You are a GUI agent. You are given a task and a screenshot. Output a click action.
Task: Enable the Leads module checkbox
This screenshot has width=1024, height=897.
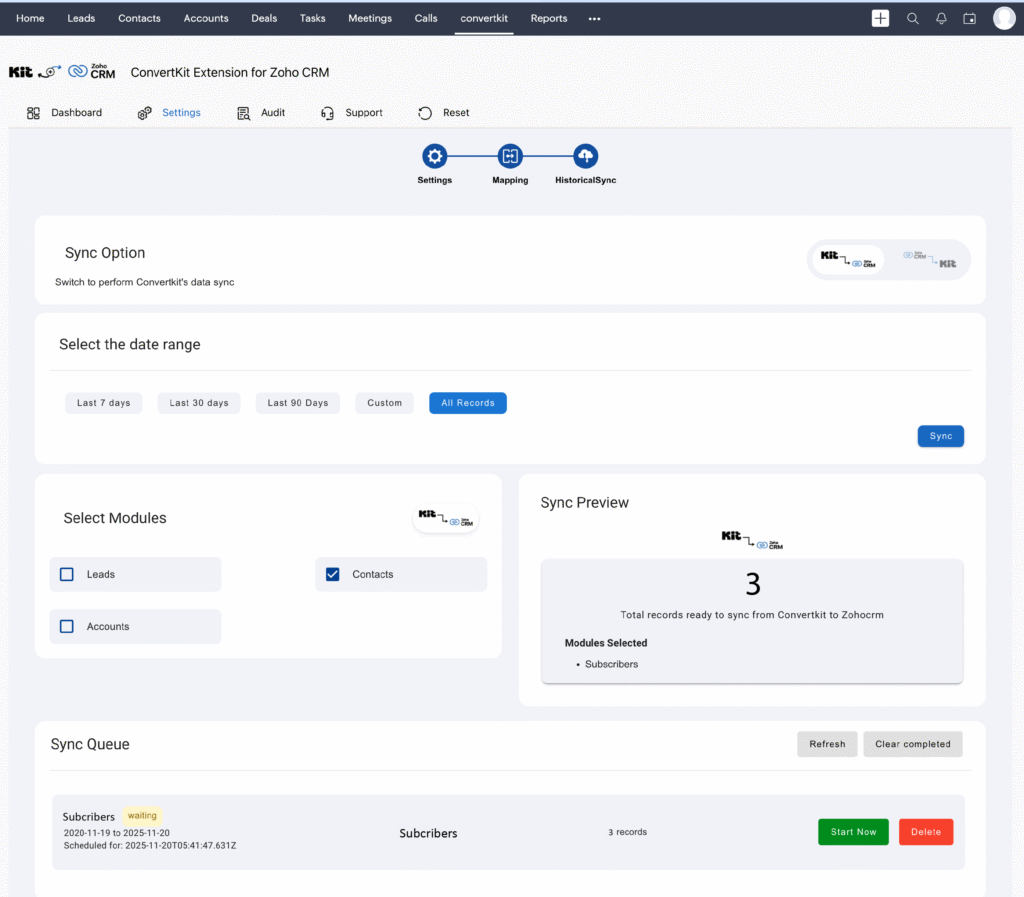66,574
